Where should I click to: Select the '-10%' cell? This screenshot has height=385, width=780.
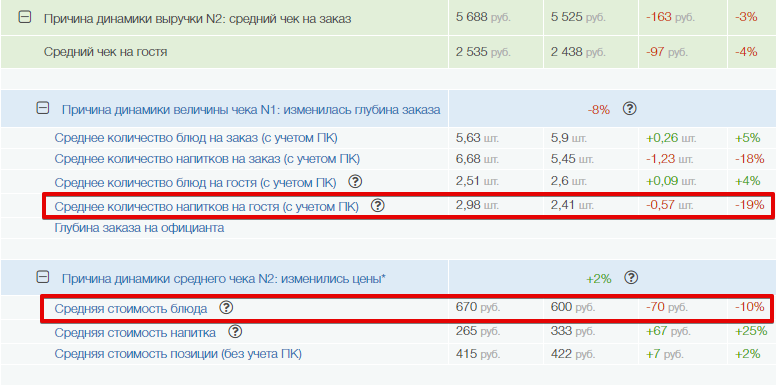click(x=750, y=307)
